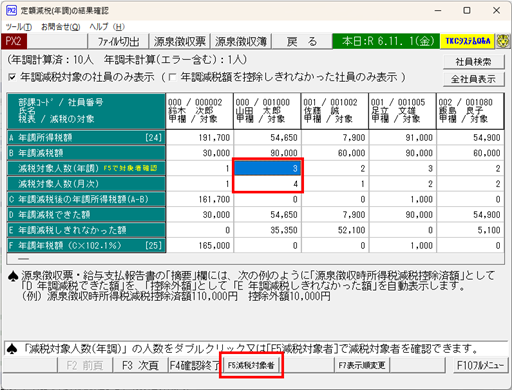512x390 pixels.
Task: Click the 戻る button
Action: [302, 41]
